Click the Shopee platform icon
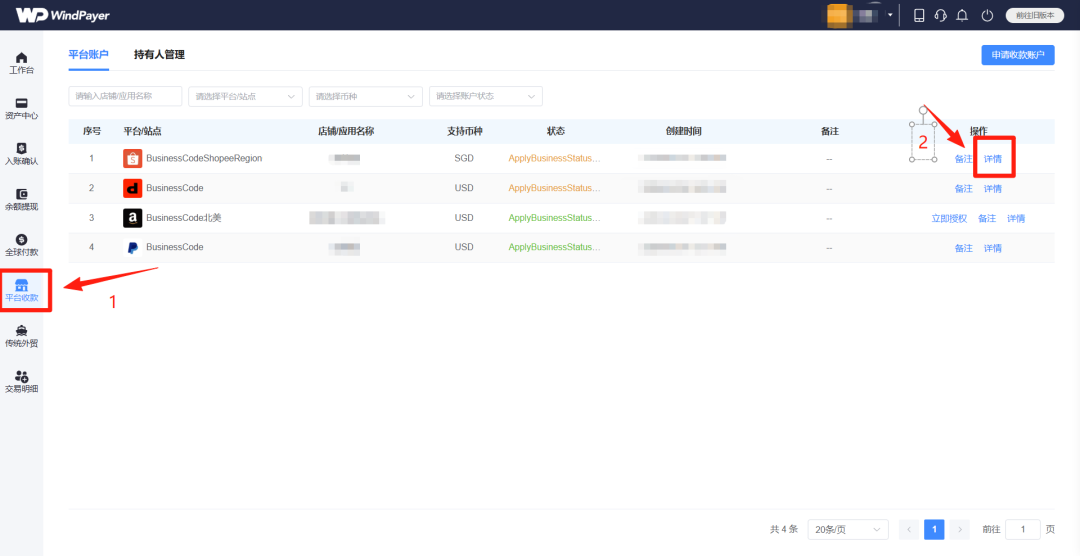Image resolution: width=1080 pixels, height=556 pixels. tap(132, 158)
